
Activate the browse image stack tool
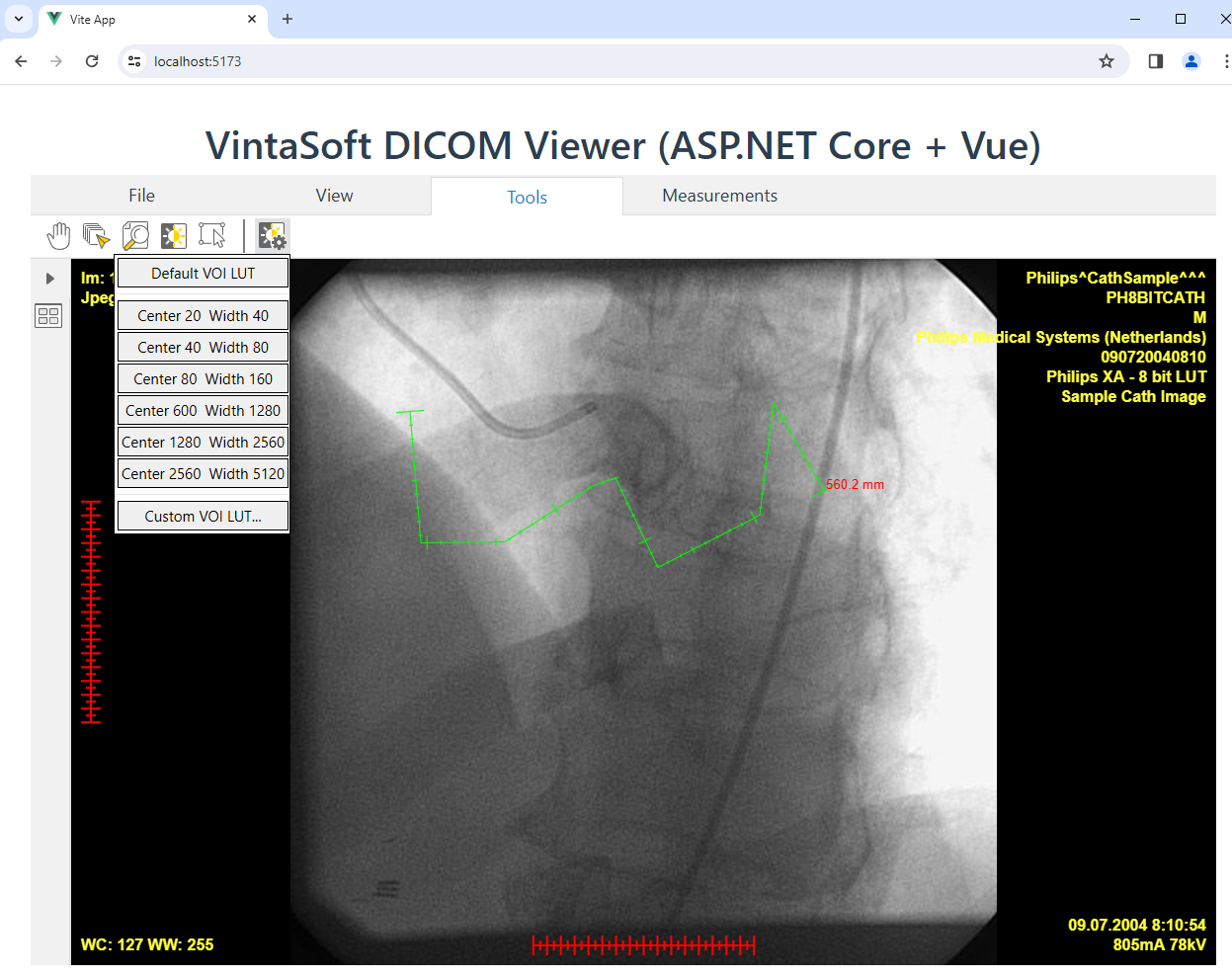coord(96,236)
